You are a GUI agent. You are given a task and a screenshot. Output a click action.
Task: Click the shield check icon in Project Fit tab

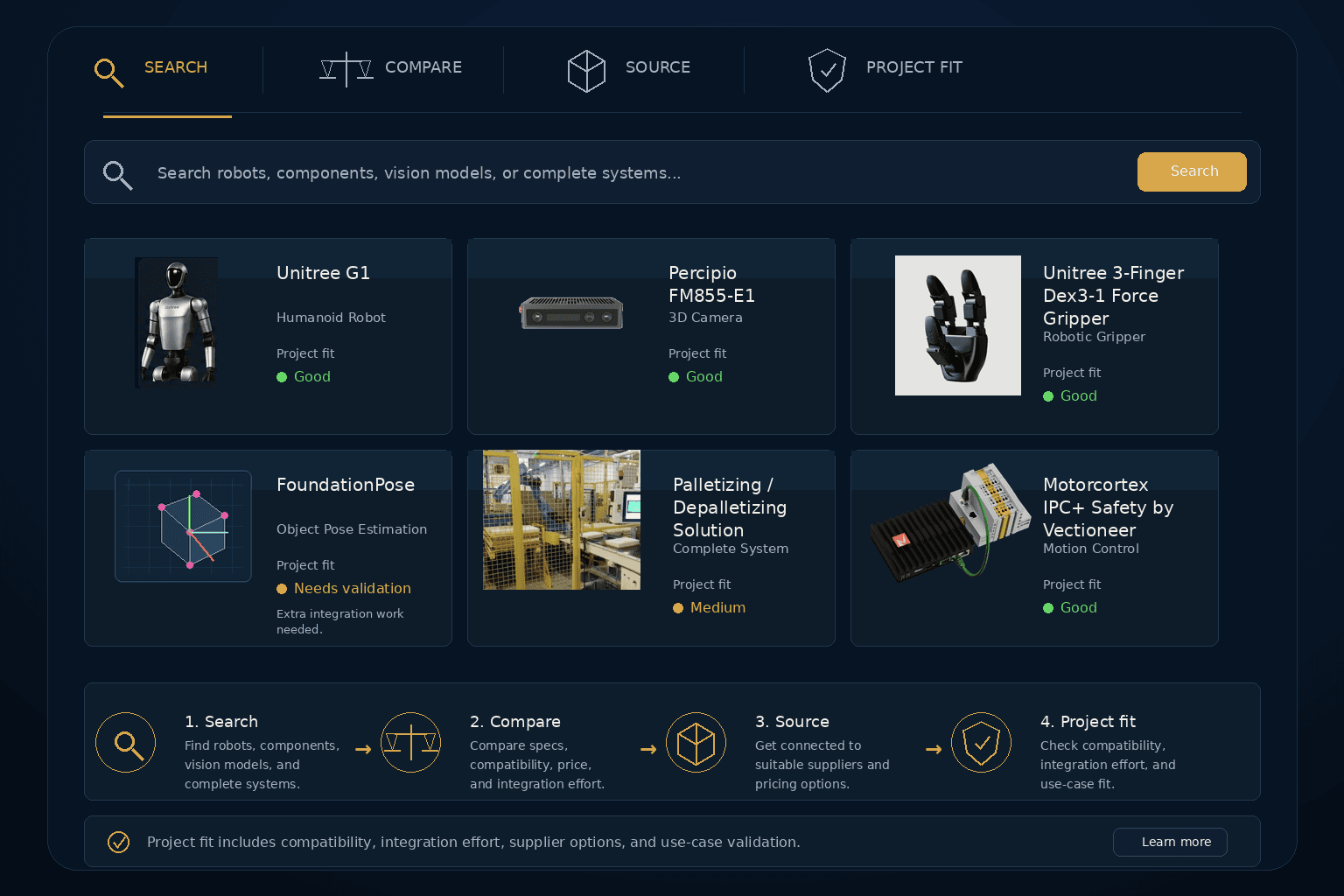pyautogui.click(x=827, y=71)
